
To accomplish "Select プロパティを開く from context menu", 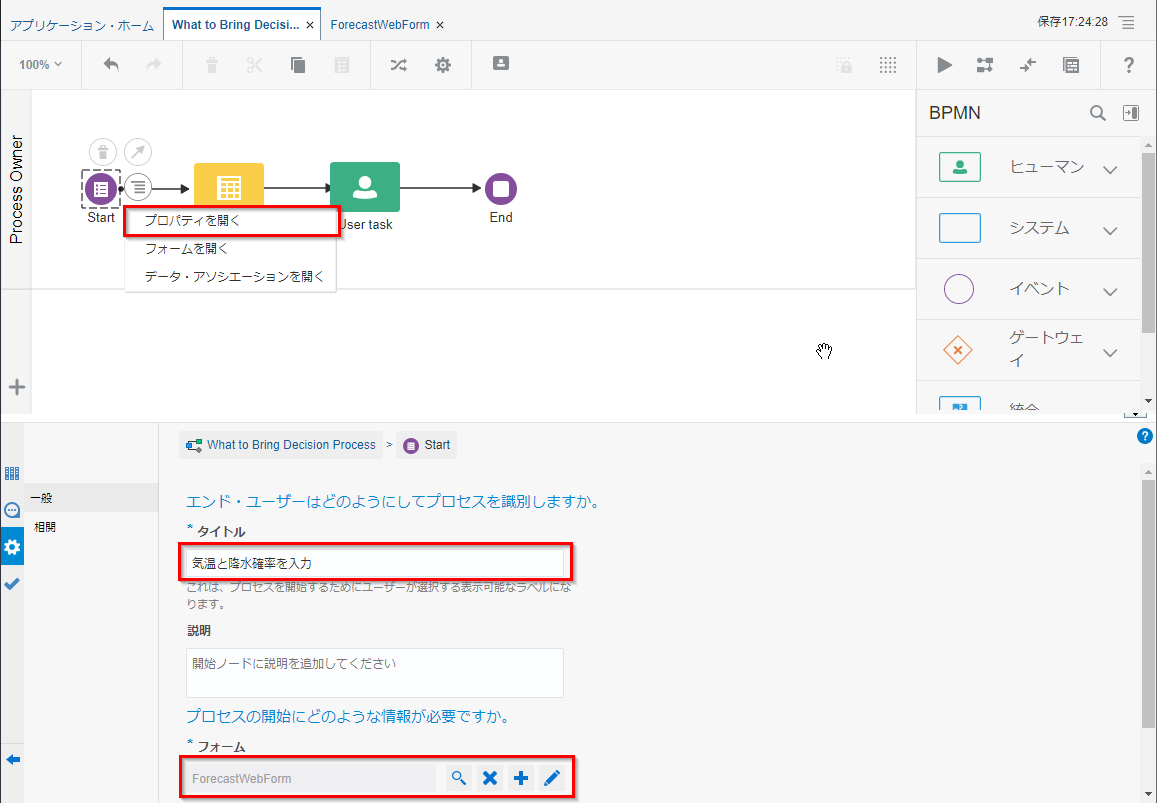I will pyautogui.click(x=193, y=221).
